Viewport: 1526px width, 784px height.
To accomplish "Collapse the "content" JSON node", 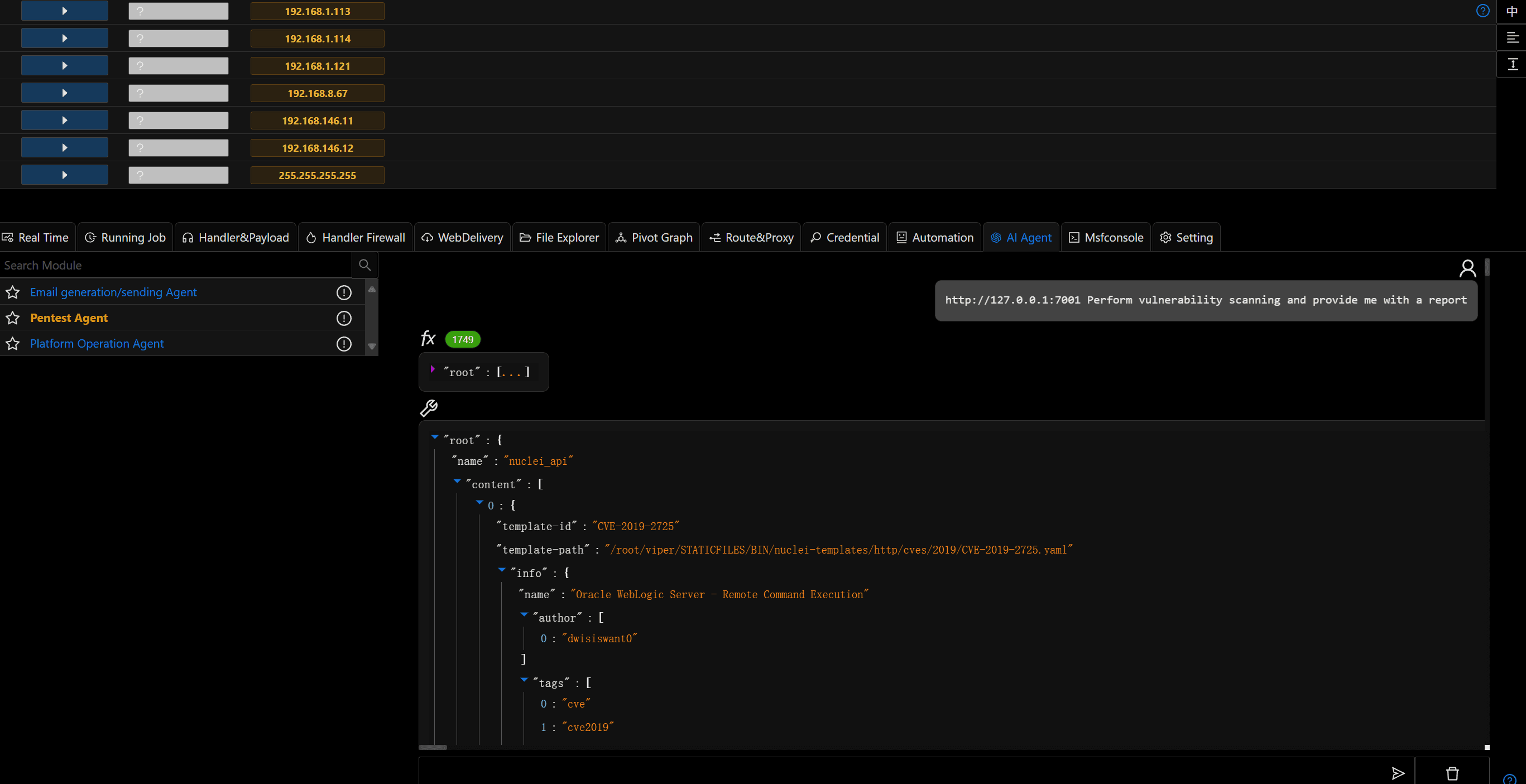I will tap(457, 482).
